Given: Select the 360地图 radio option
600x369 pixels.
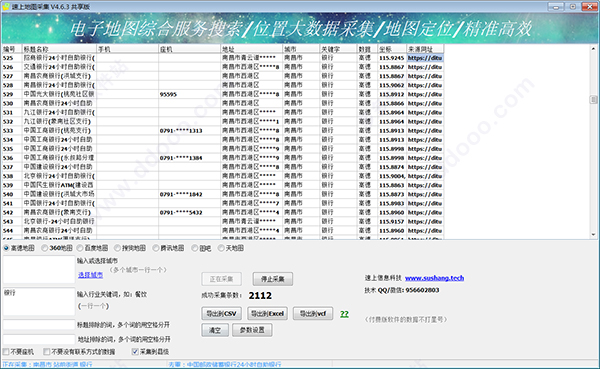Looking at the screenshot, I should (57, 248).
